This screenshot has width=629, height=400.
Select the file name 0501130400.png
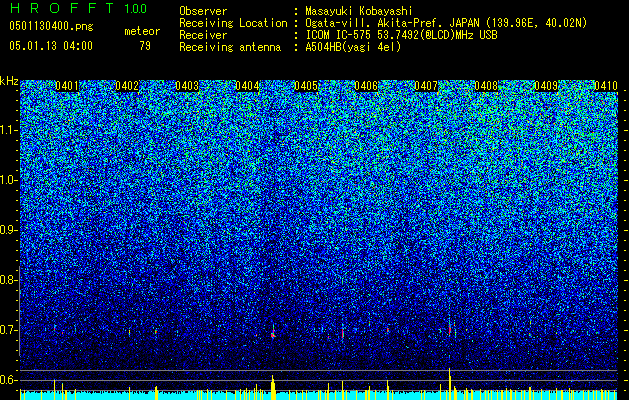click(x=51, y=27)
